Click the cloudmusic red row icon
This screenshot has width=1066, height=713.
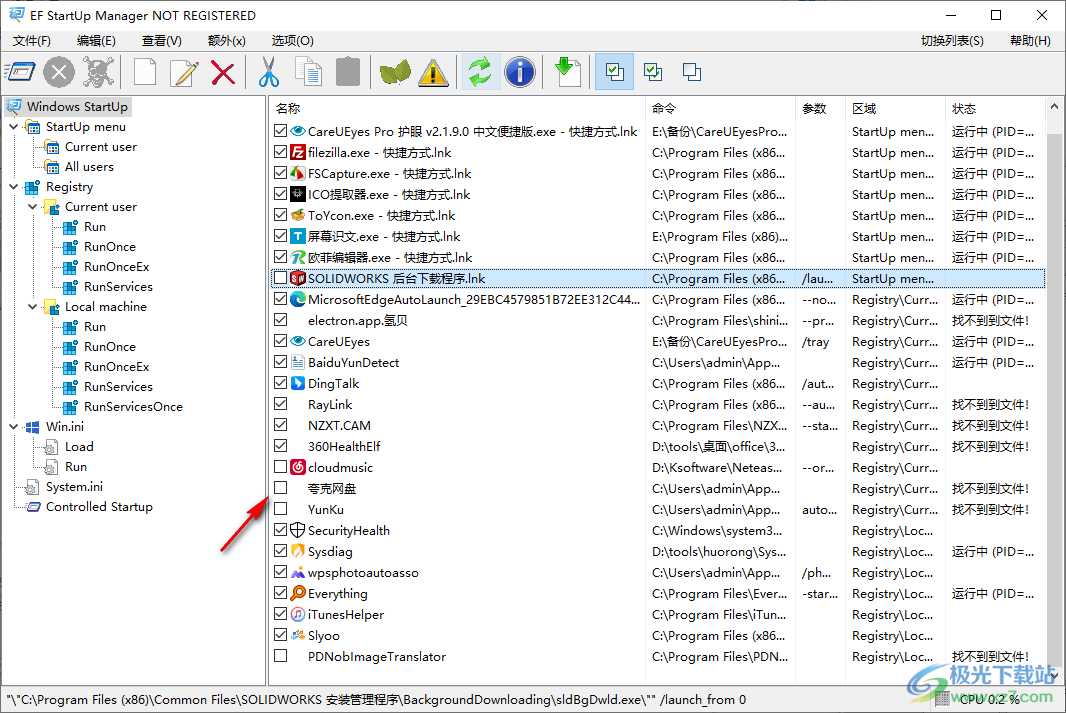(298, 467)
